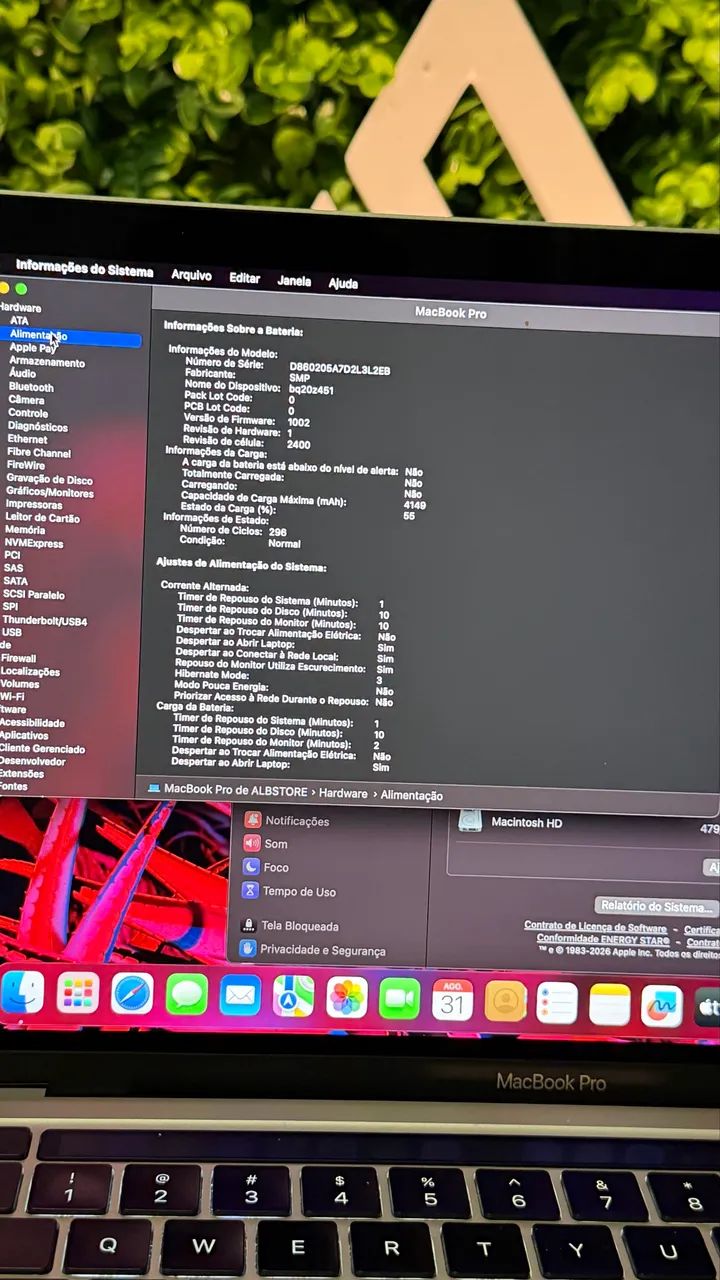Select Aplicativos in the sidebar

point(24,735)
